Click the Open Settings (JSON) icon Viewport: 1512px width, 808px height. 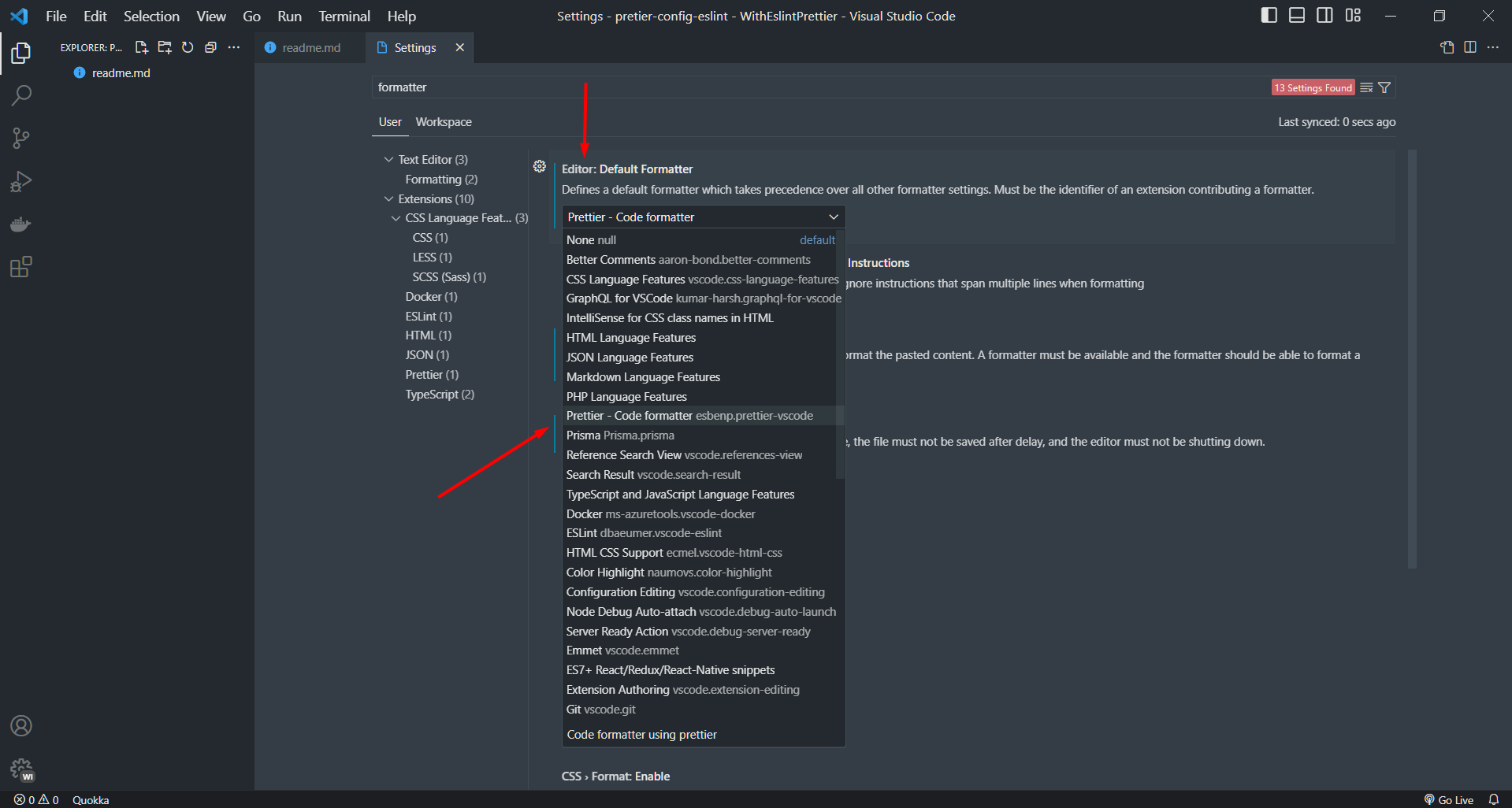[1447, 47]
